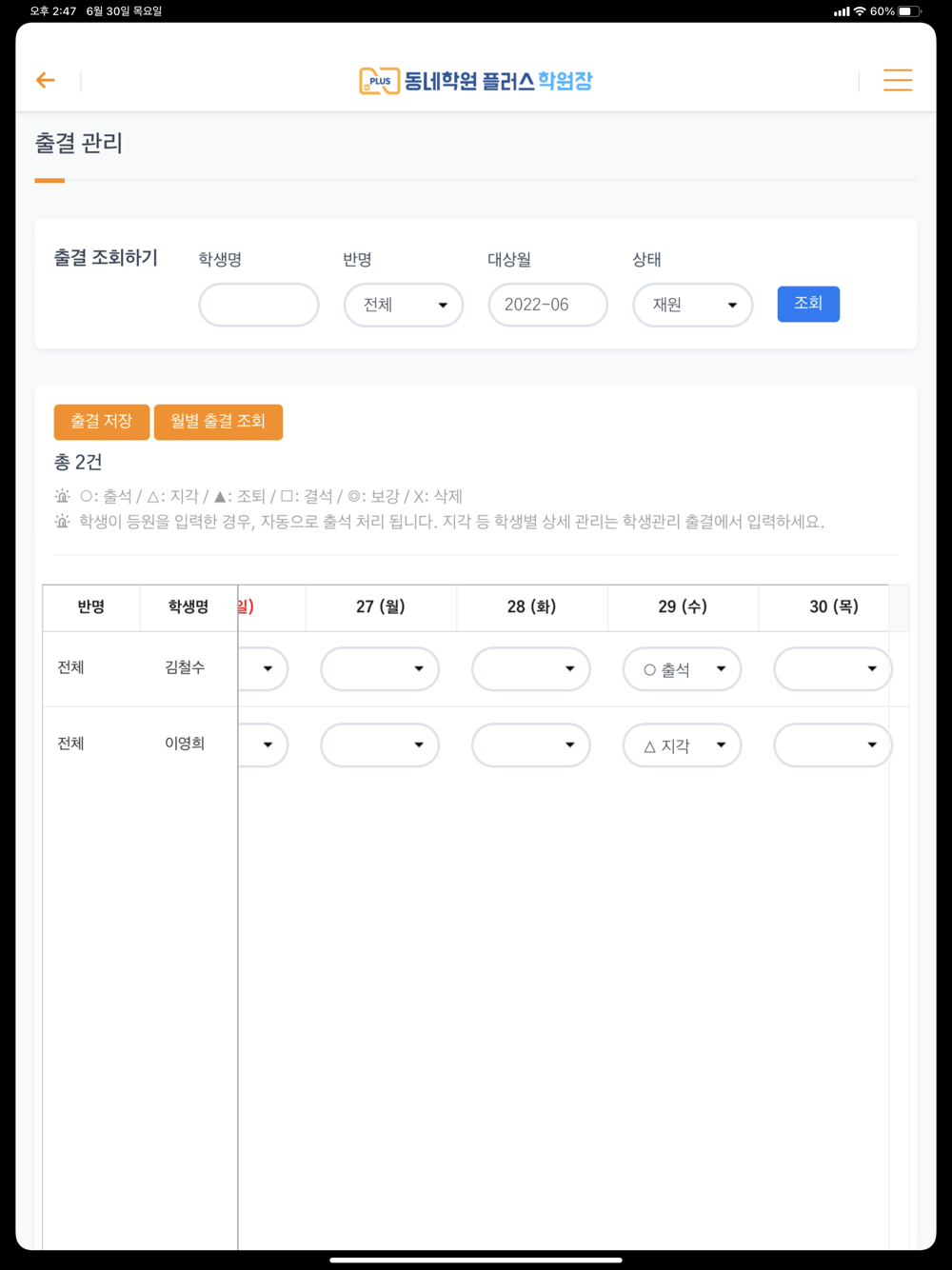Viewport: 952px width, 1270px height.
Task: Tap the battery indicator in status bar
Action: (910, 11)
